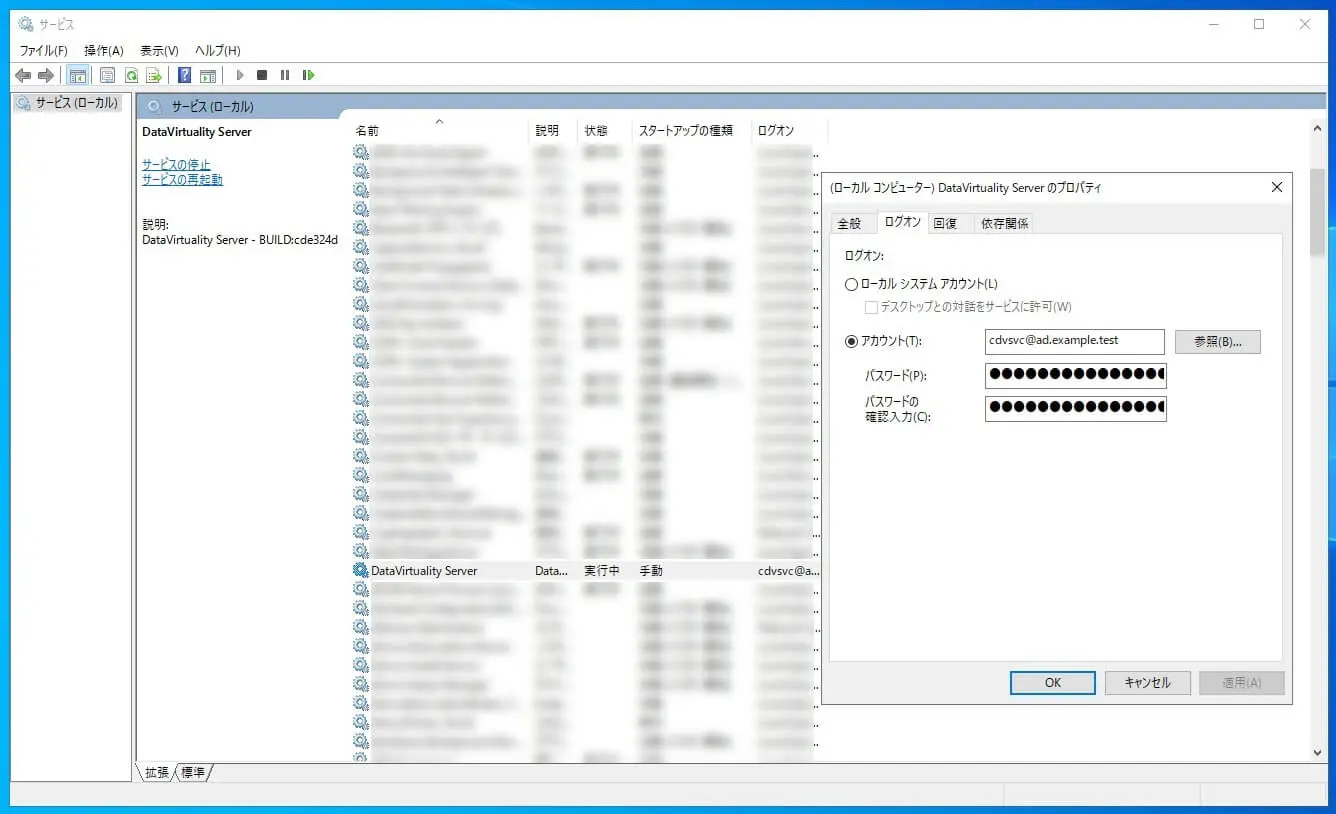Click the vertical scrollbar thumb of services list
The width and height of the screenshot is (1336, 814).
tap(1317, 211)
